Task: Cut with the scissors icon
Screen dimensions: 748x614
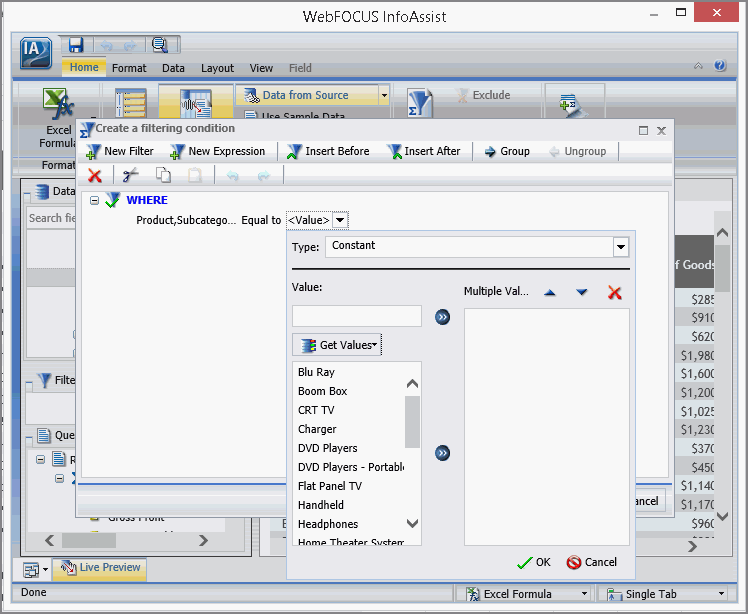Action: (130, 176)
